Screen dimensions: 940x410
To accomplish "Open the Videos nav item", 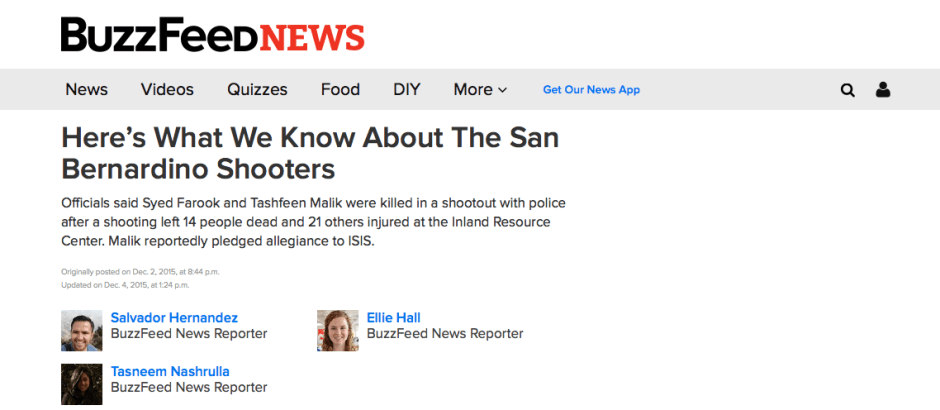I will point(167,90).
